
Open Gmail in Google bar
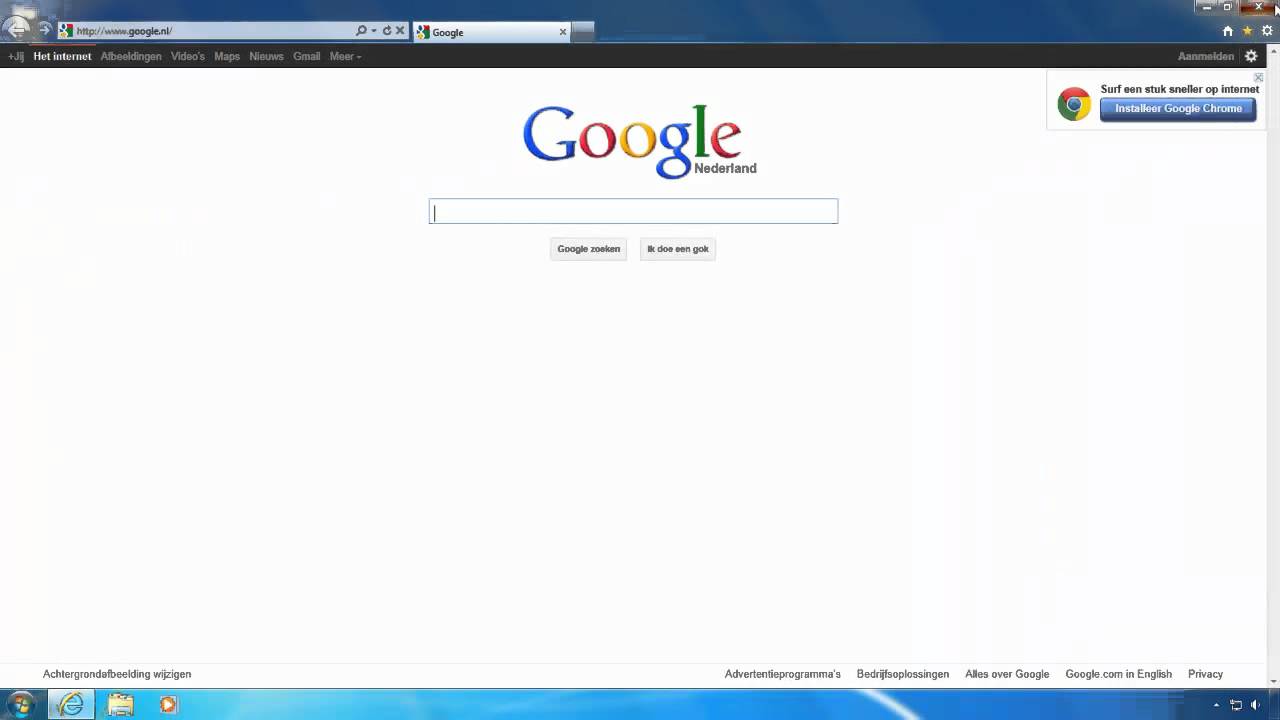307,56
